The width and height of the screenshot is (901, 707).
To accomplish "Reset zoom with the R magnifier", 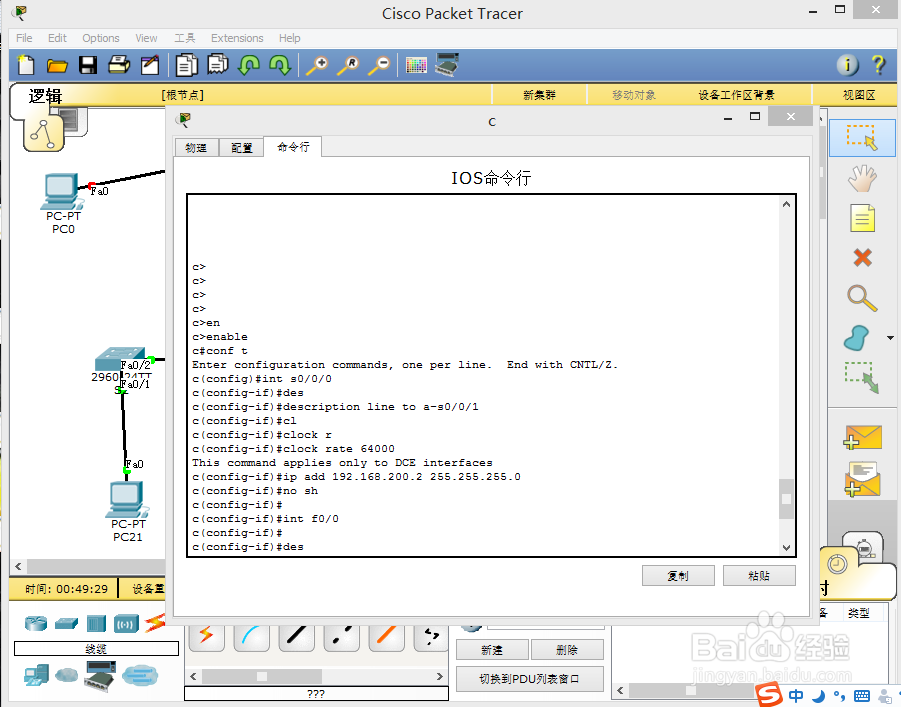I will pos(348,65).
